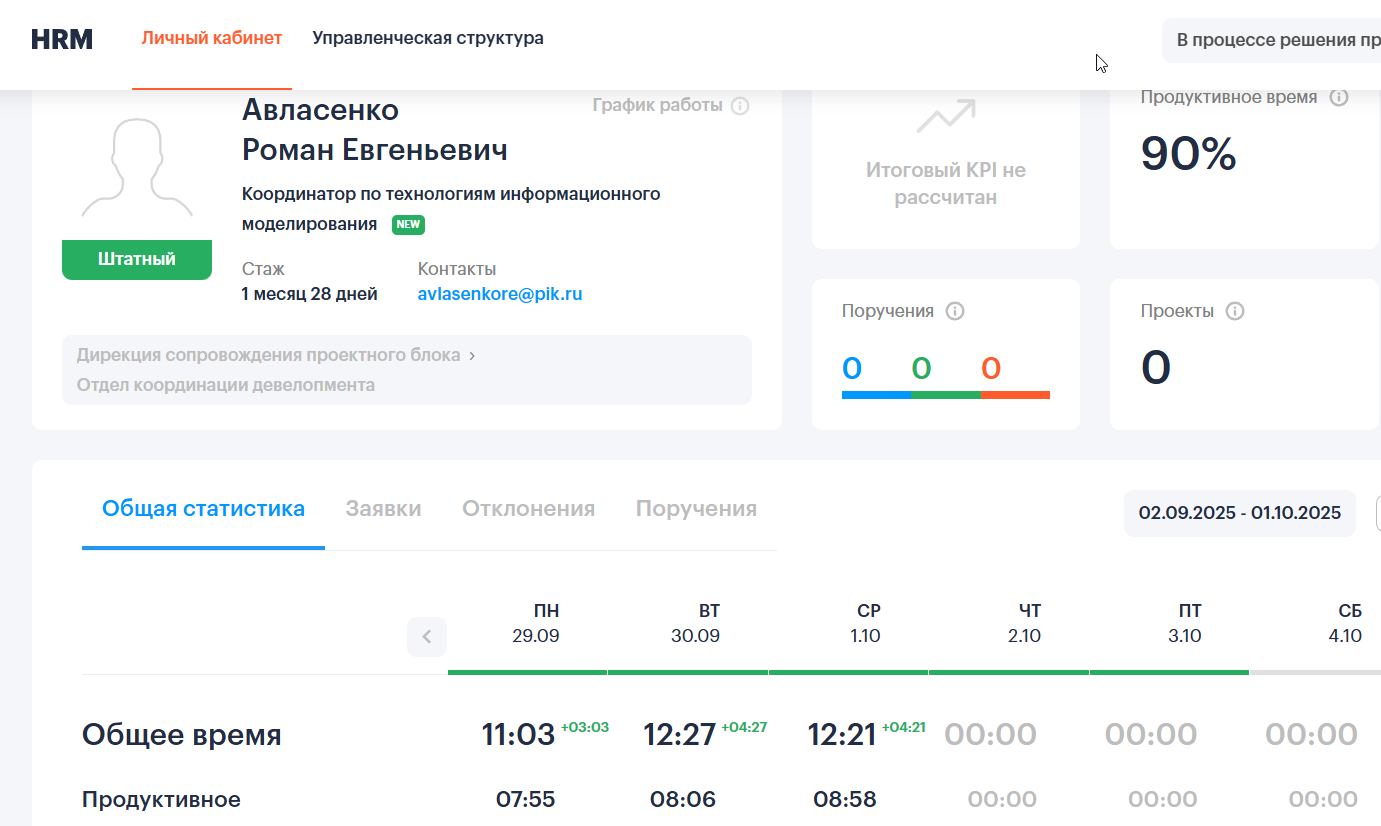The image size is (1381, 826).
Task: Click the NEW badge by the job title
Action: 408,225
